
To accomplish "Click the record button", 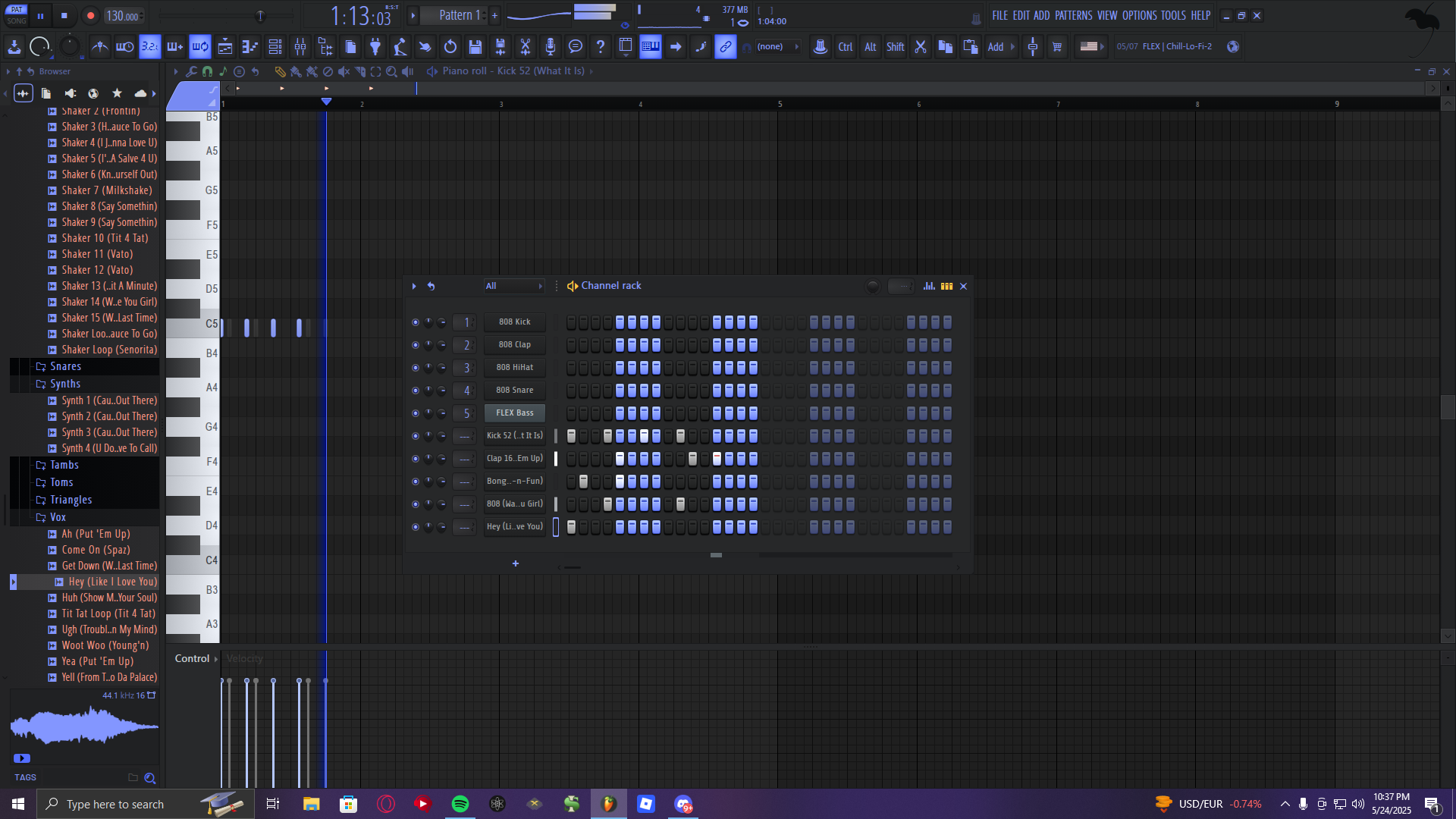I will point(90,16).
